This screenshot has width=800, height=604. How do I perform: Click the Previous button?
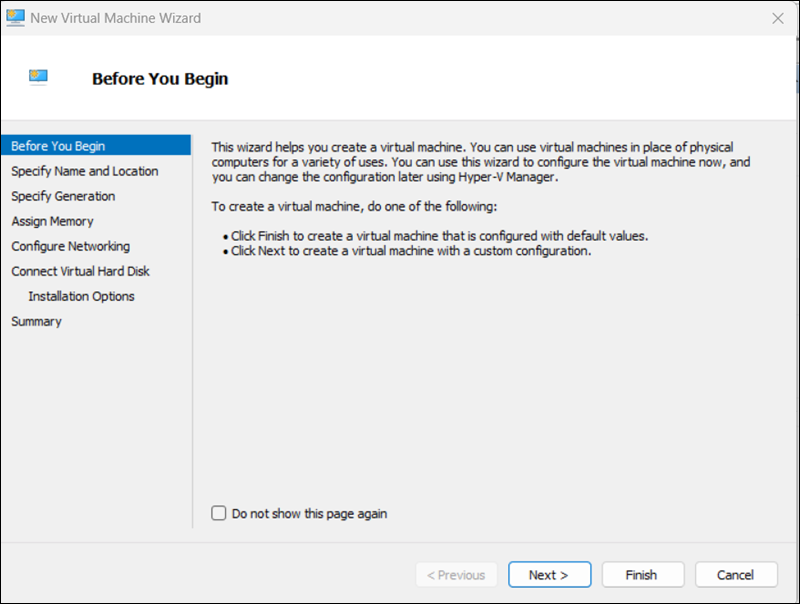point(457,575)
